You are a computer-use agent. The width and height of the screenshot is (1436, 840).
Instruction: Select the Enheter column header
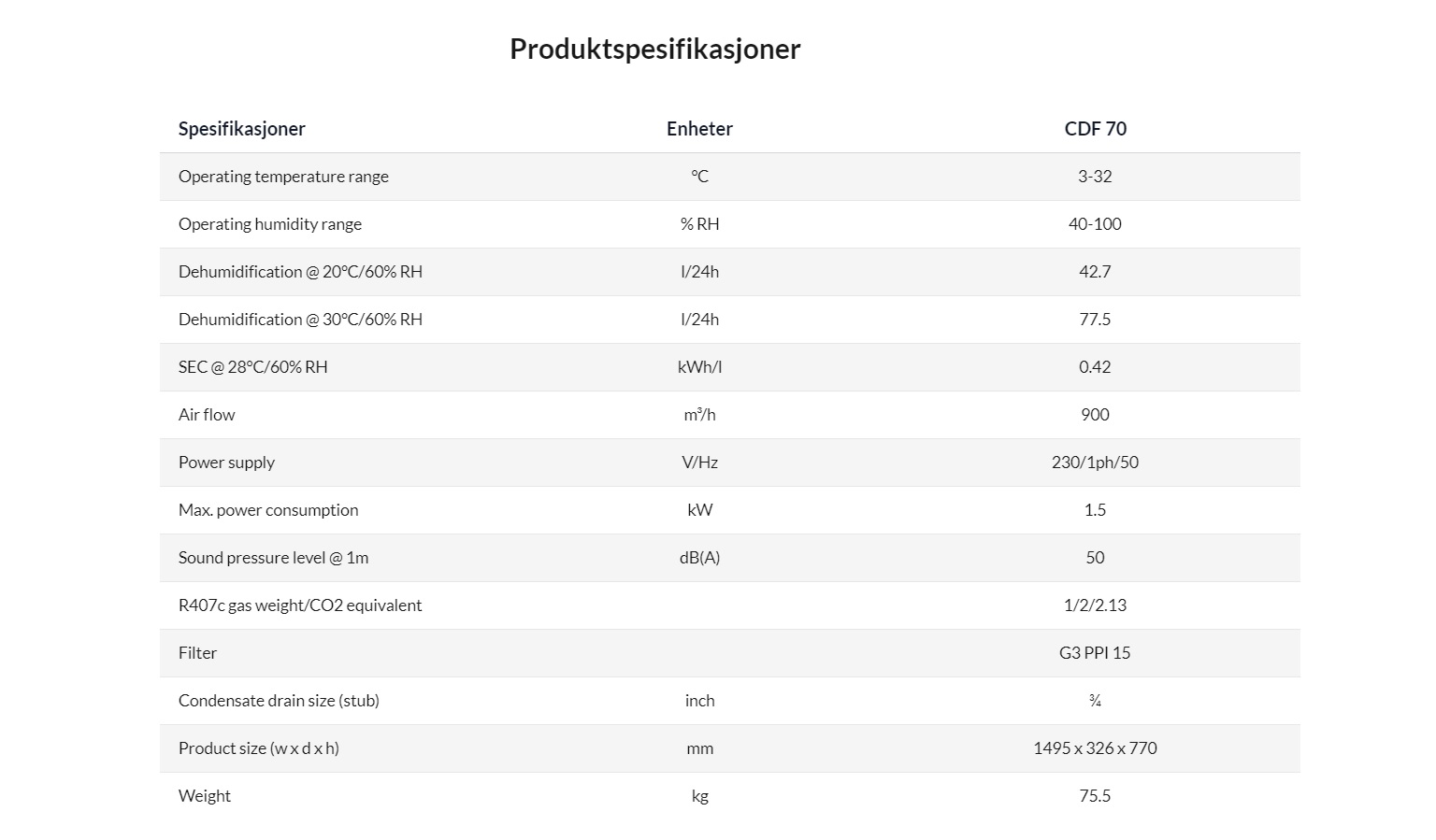tap(699, 129)
